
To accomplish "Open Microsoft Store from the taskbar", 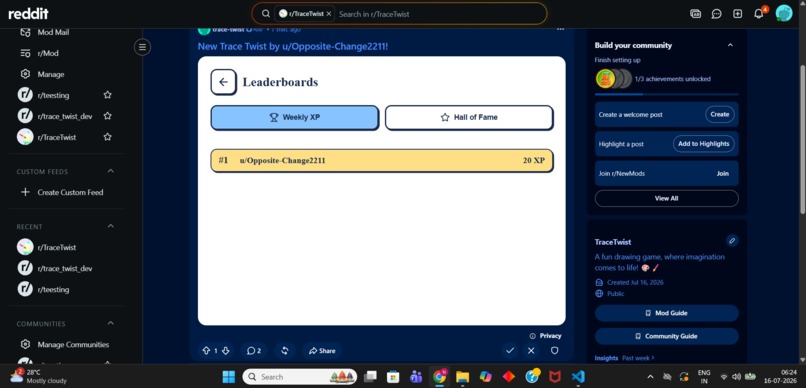I will click(393, 377).
